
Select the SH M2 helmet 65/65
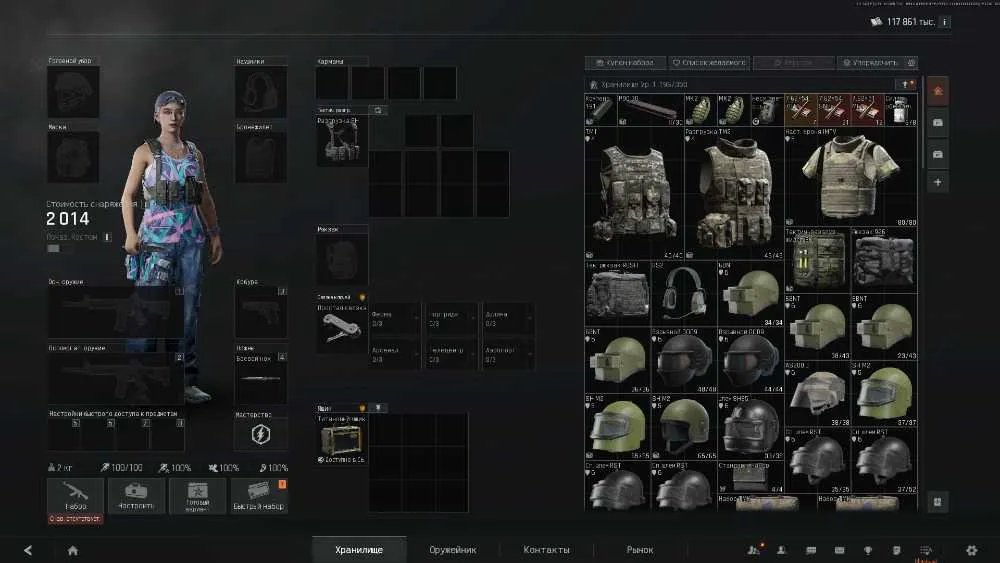tap(684, 427)
